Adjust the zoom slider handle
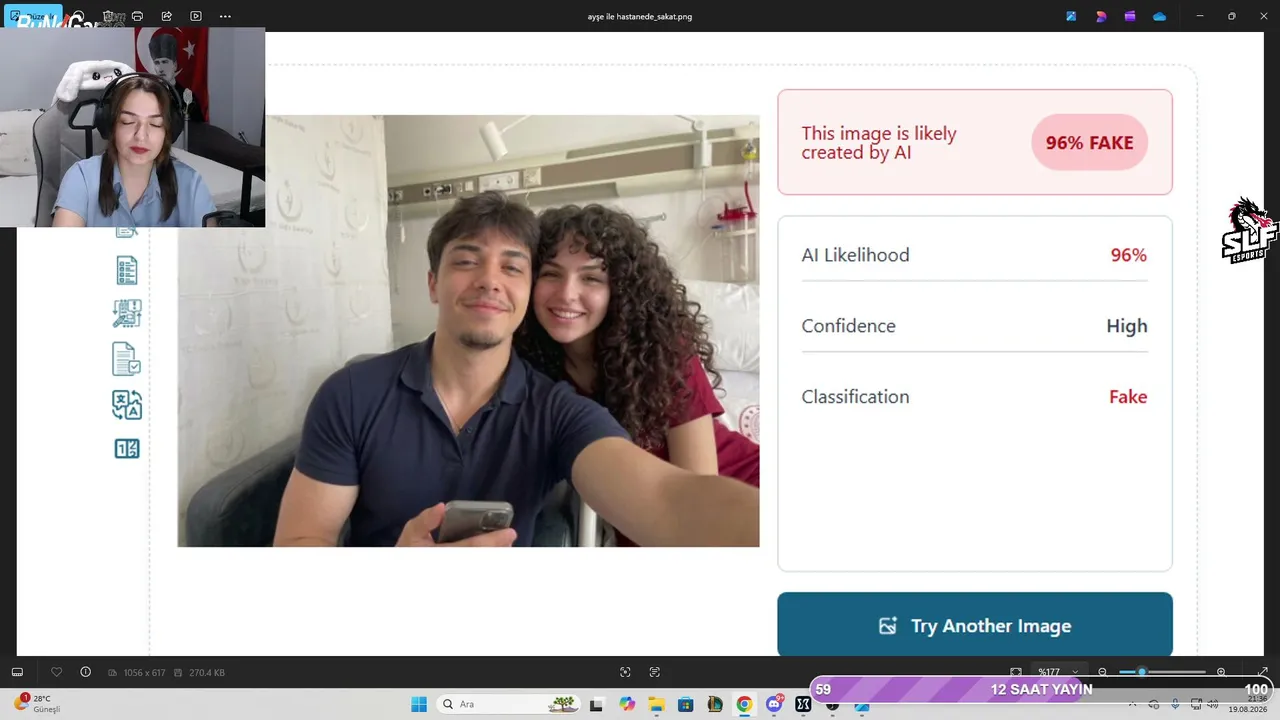The image size is (1280, 720). 1142,672
